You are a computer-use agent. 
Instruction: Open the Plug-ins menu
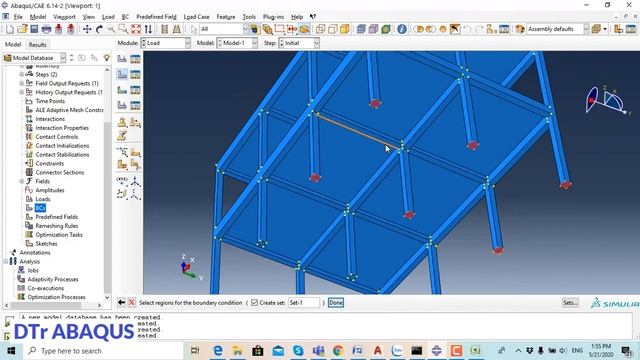click(x=273, y=17)
